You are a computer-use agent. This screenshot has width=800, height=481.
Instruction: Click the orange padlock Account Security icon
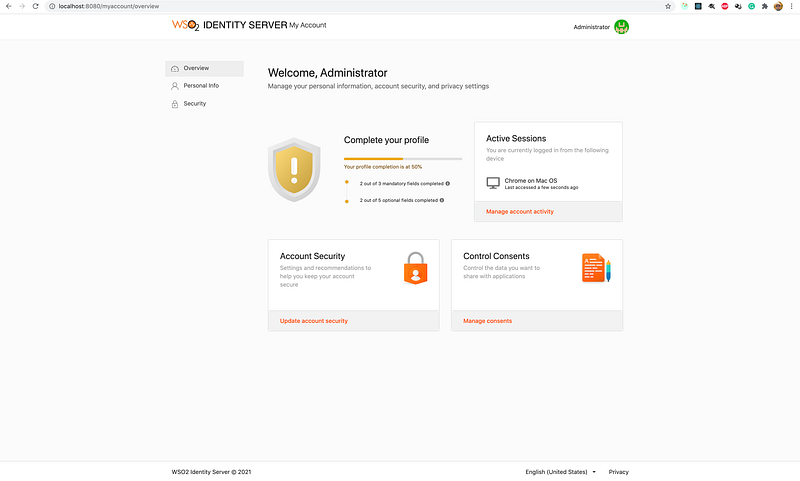pyautogui.click(x=415, y=268)
